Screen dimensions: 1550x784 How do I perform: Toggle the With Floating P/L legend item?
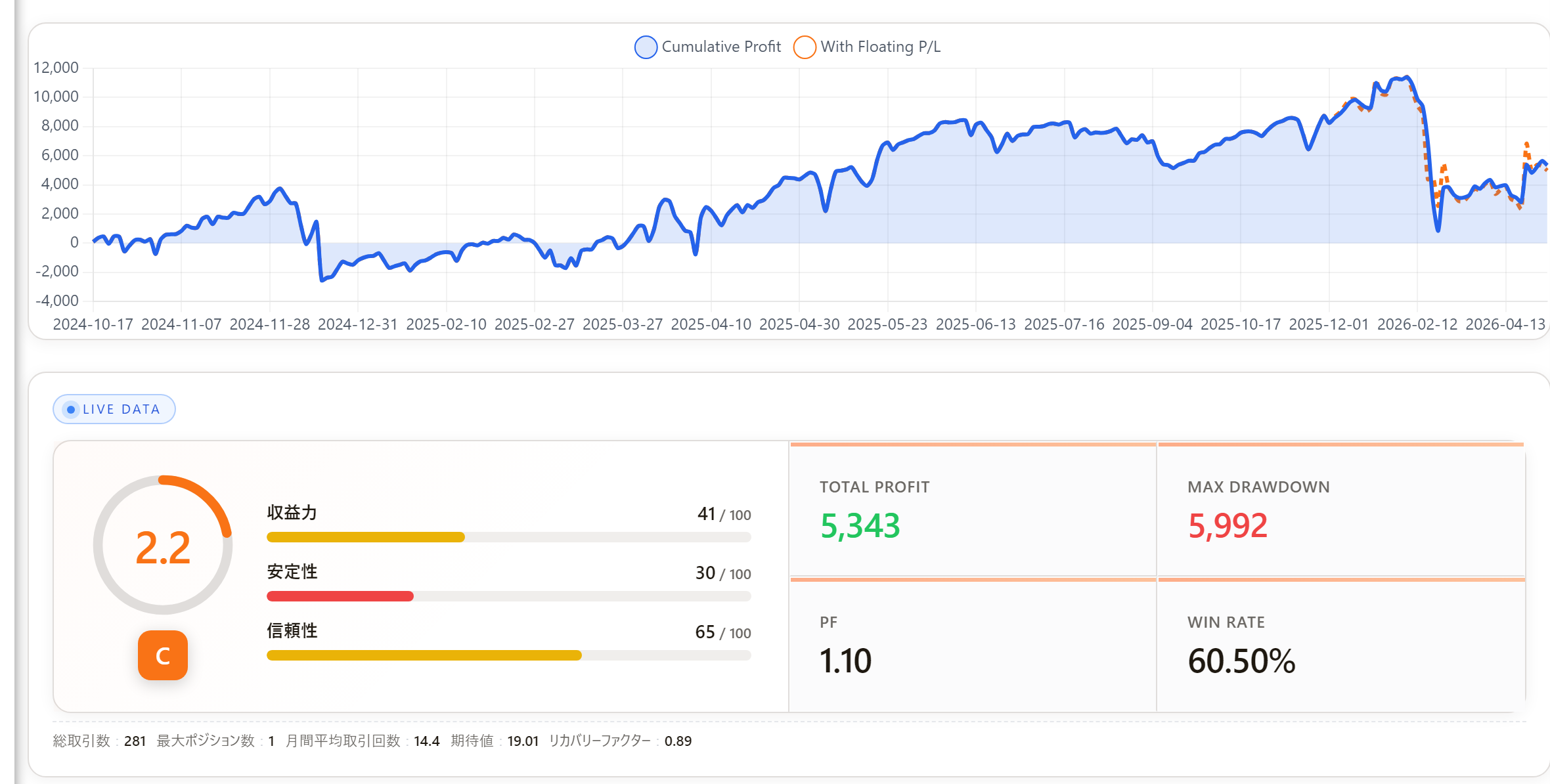[x=867, y=47]
